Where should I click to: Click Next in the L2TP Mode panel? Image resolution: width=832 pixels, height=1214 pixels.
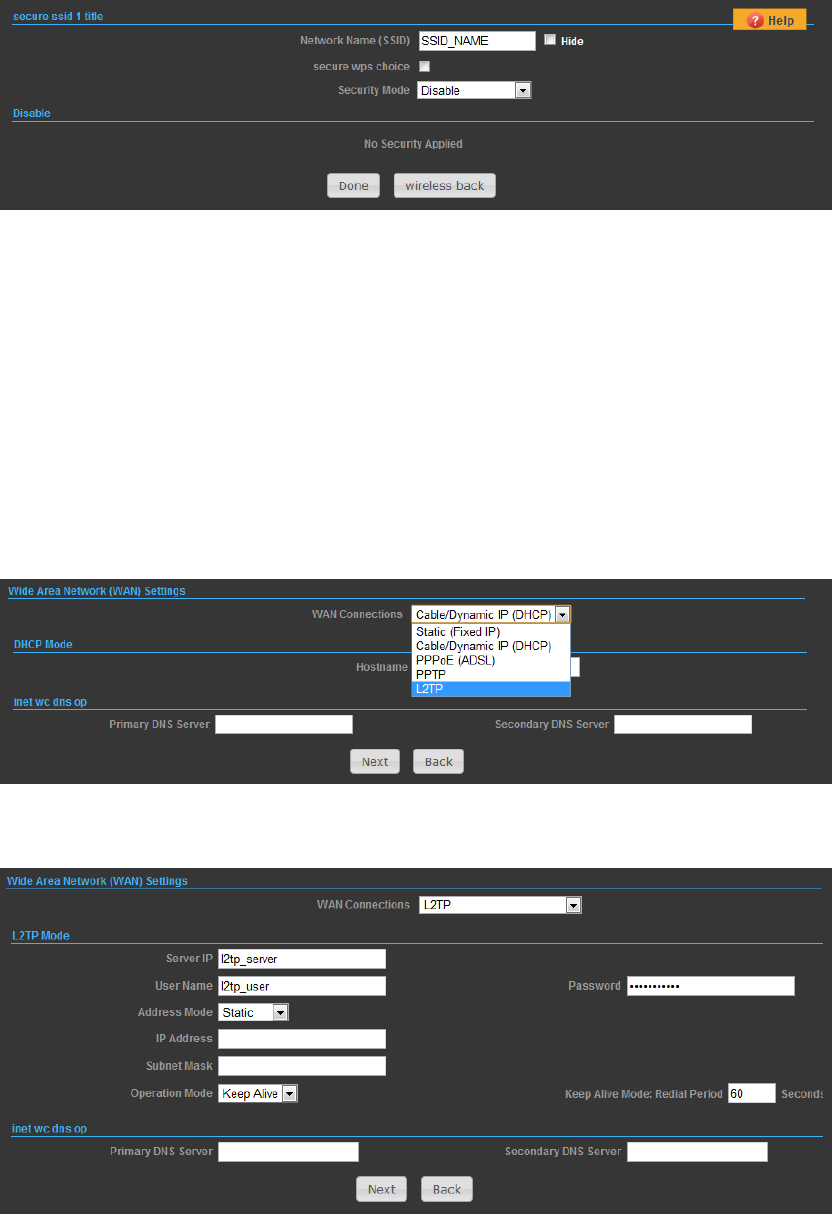point(382,1189)
